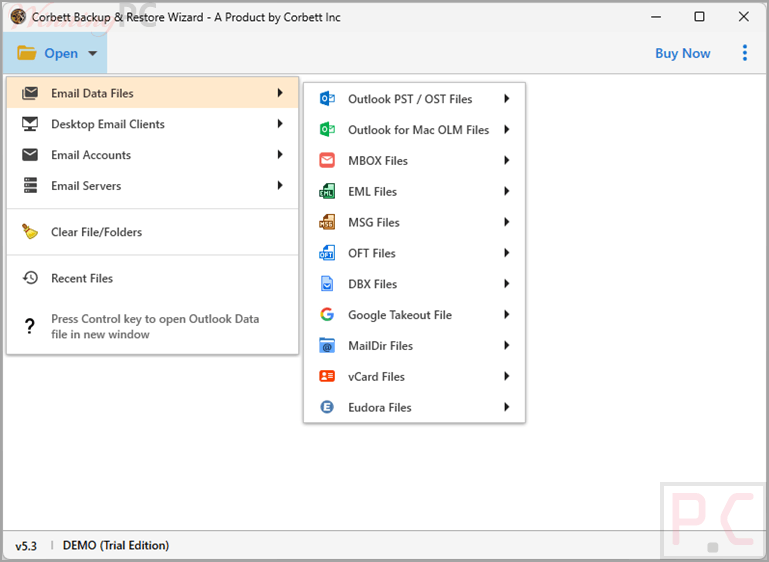
Task: Select the Email Data Files menu entry
Action: tap(153, 93)
